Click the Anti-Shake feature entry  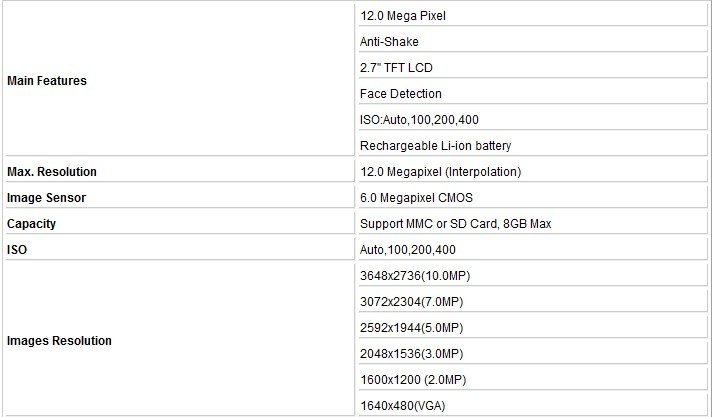click(389, 42)
